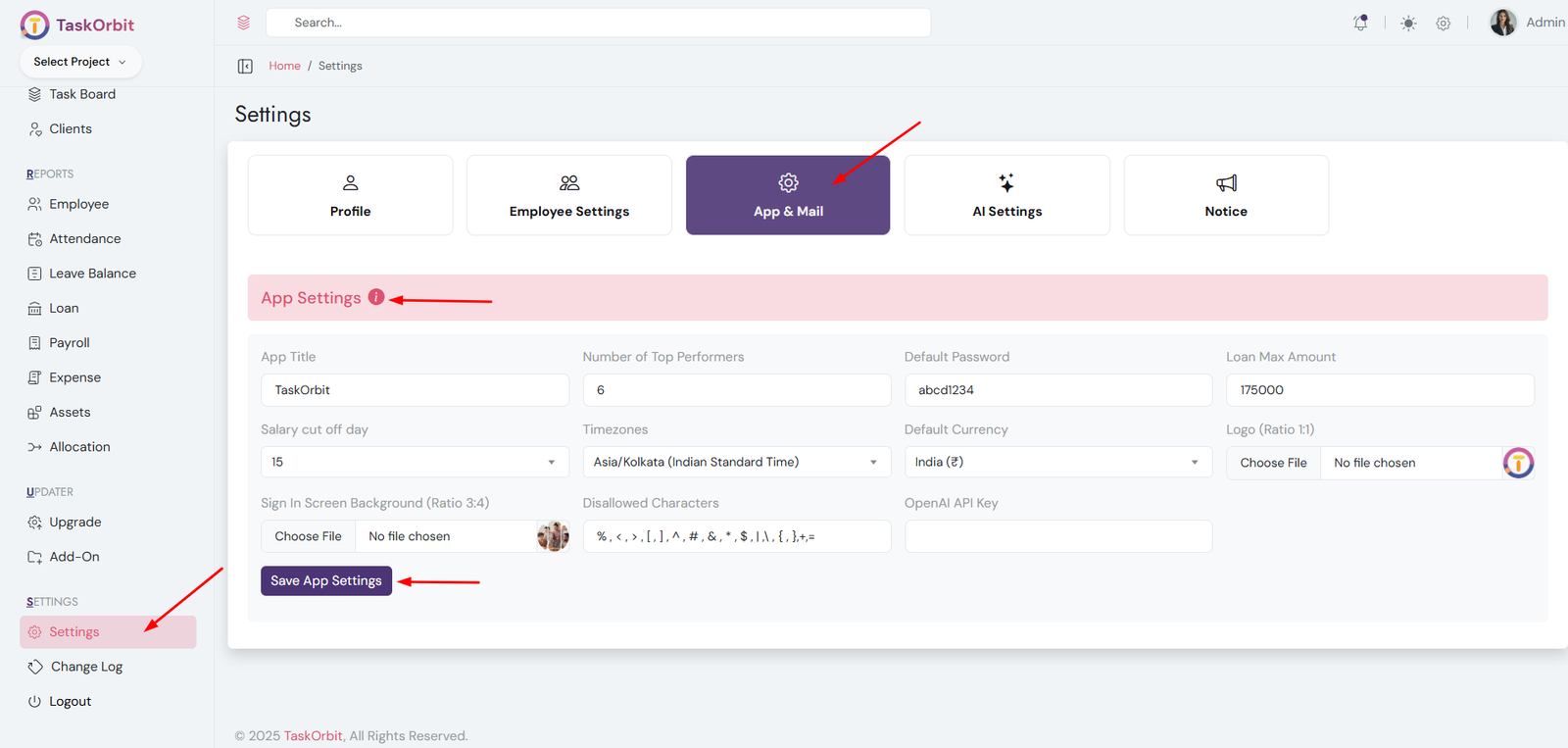Toggle light mode sun icon

pyautogui.click(x=1408, y=24)
